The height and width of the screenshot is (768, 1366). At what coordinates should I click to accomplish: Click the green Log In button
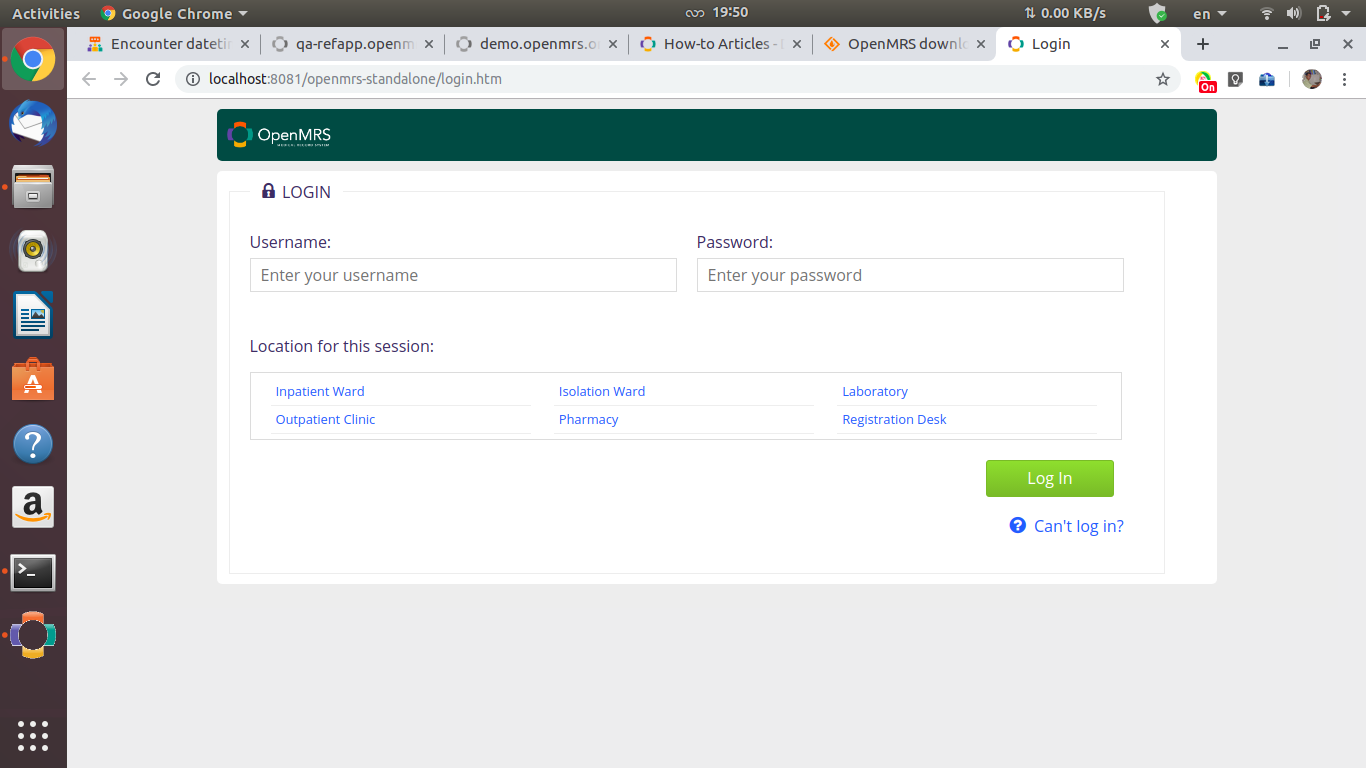coord(1049,478)
